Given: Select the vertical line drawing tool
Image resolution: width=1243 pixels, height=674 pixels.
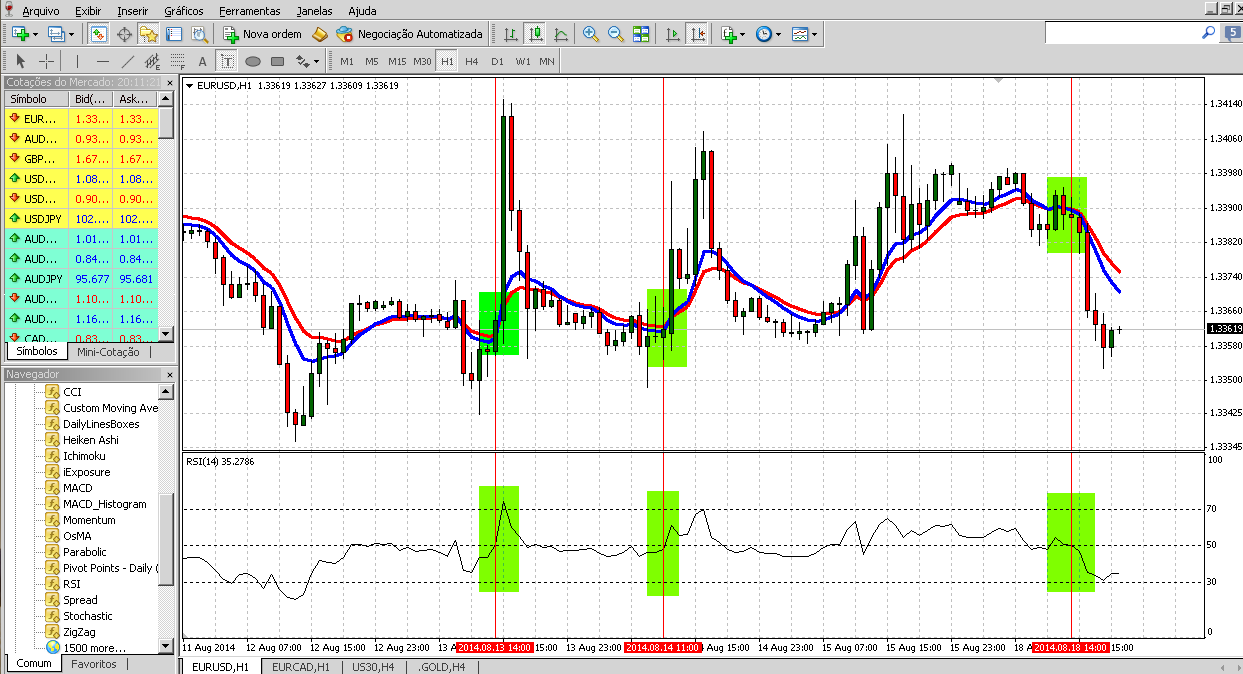Looking at the screenshot, I should (77, 61).
